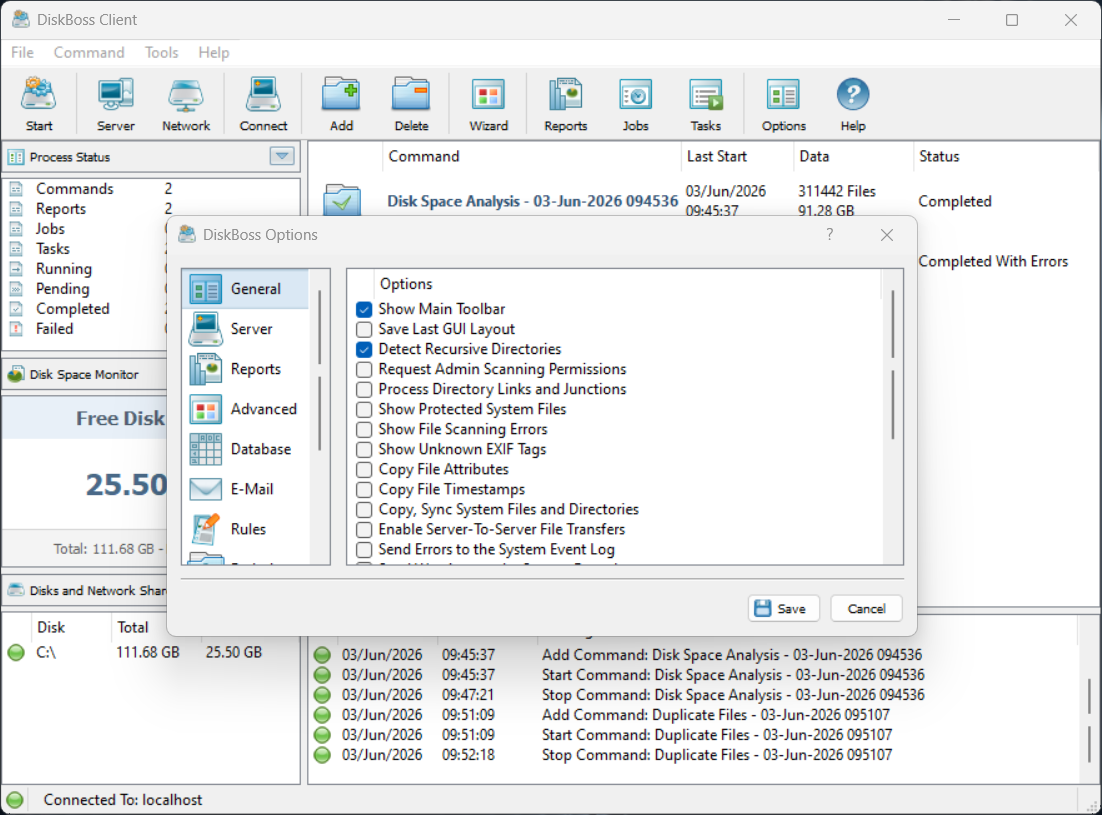Image resolution: width=1102 pixels, height=815 pixels.
Task: Open the Process Status dropdown arrow
Action: point(282,156)
